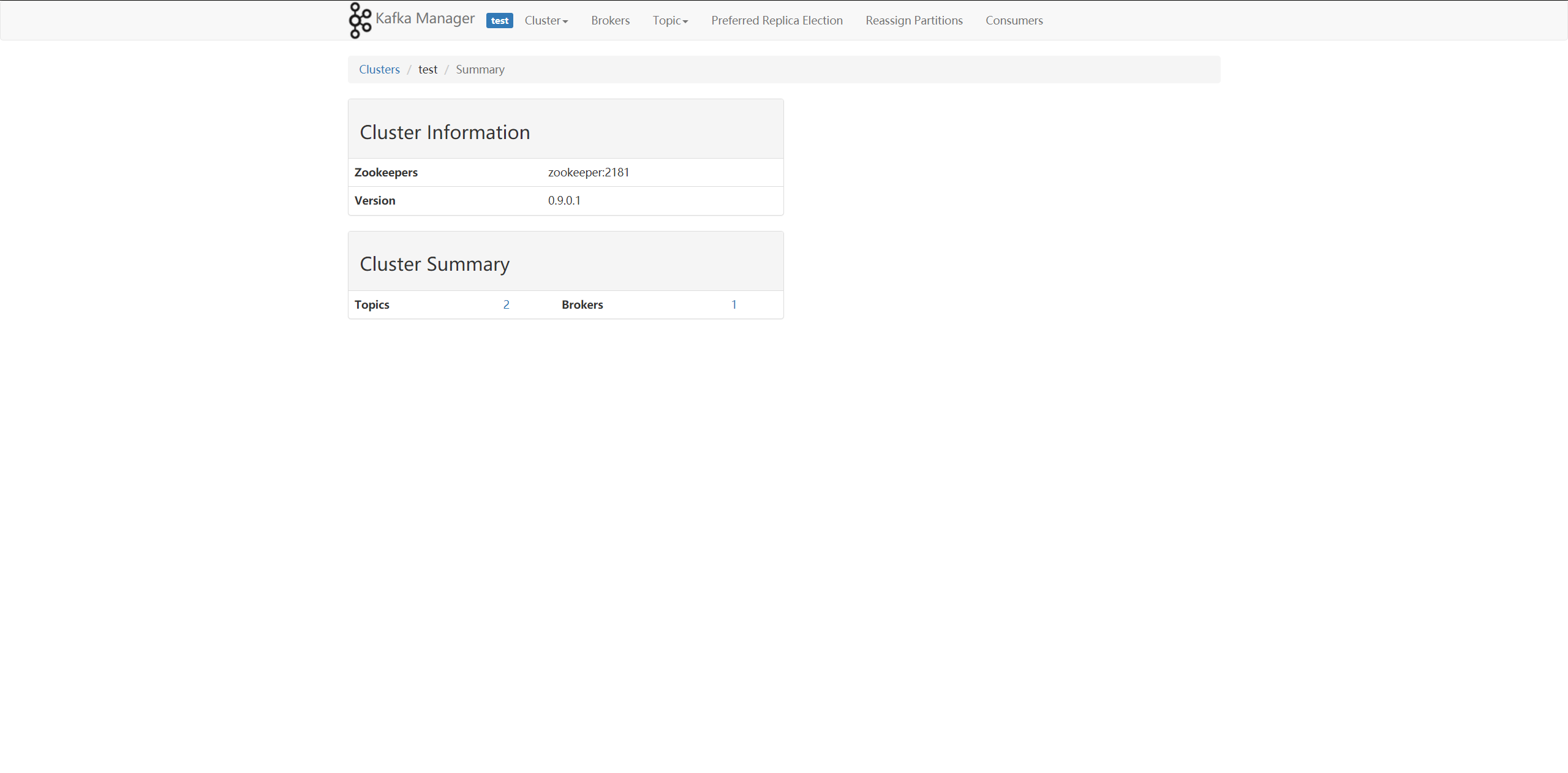Open the Consumers page
Screen dimensions: 1568x773
(x=1014, y=20)
